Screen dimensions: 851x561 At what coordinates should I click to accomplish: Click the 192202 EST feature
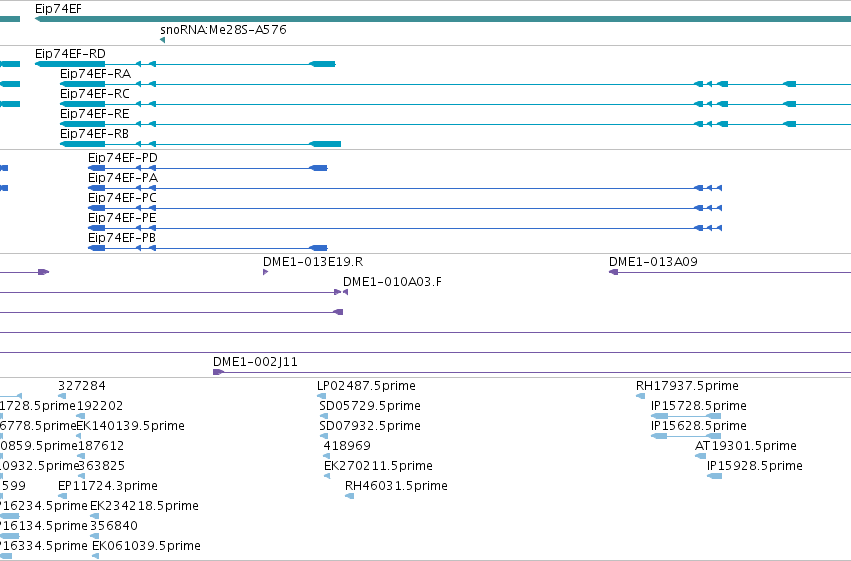[x=80, y=416]
